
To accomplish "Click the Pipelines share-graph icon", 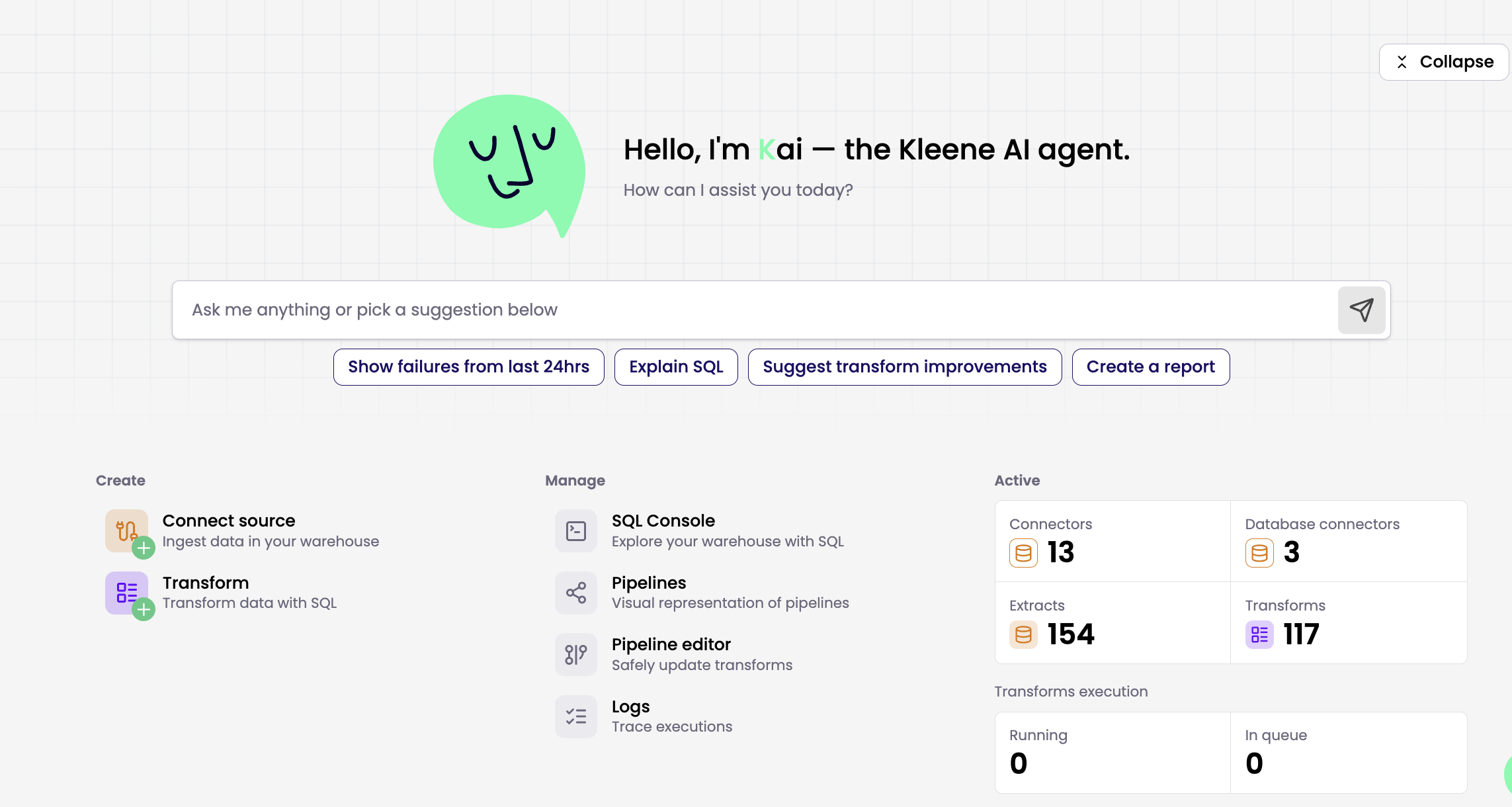I will click(576, 593).
